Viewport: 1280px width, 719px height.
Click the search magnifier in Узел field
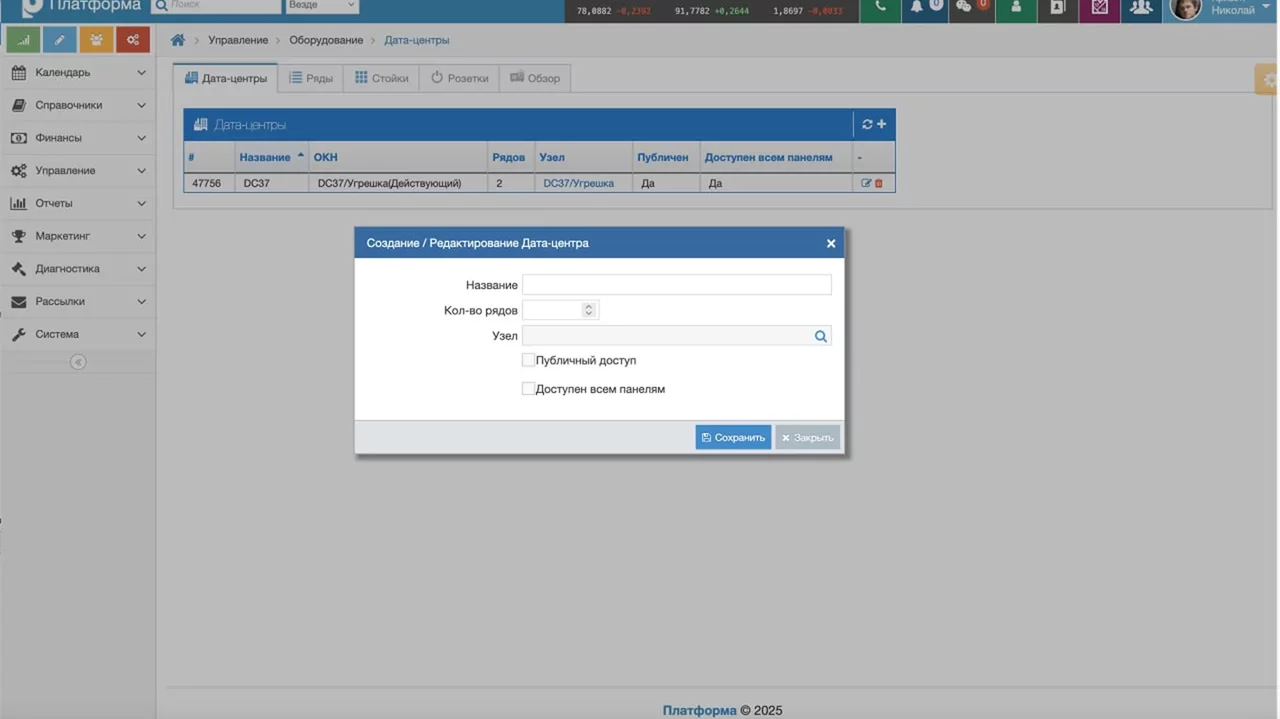820,336
